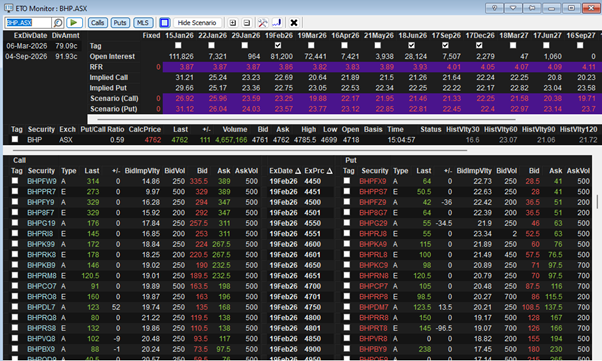
Task: Click the security search magnifier icon
Action: coord(58,23)
